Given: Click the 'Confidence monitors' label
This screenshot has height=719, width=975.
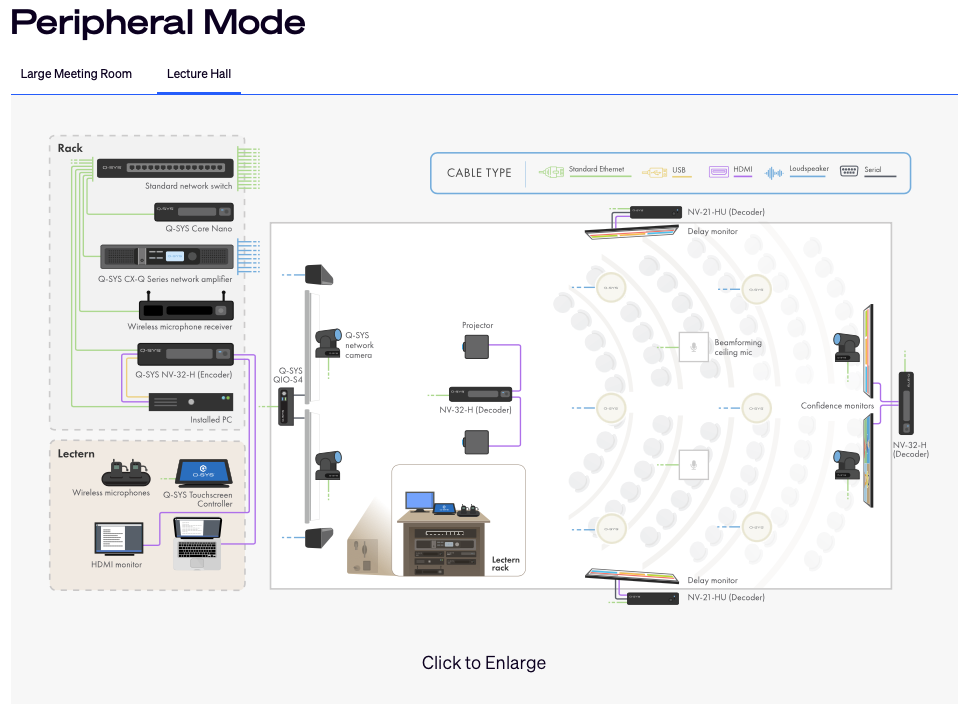Looking at the screenshot, I should 837,406.
